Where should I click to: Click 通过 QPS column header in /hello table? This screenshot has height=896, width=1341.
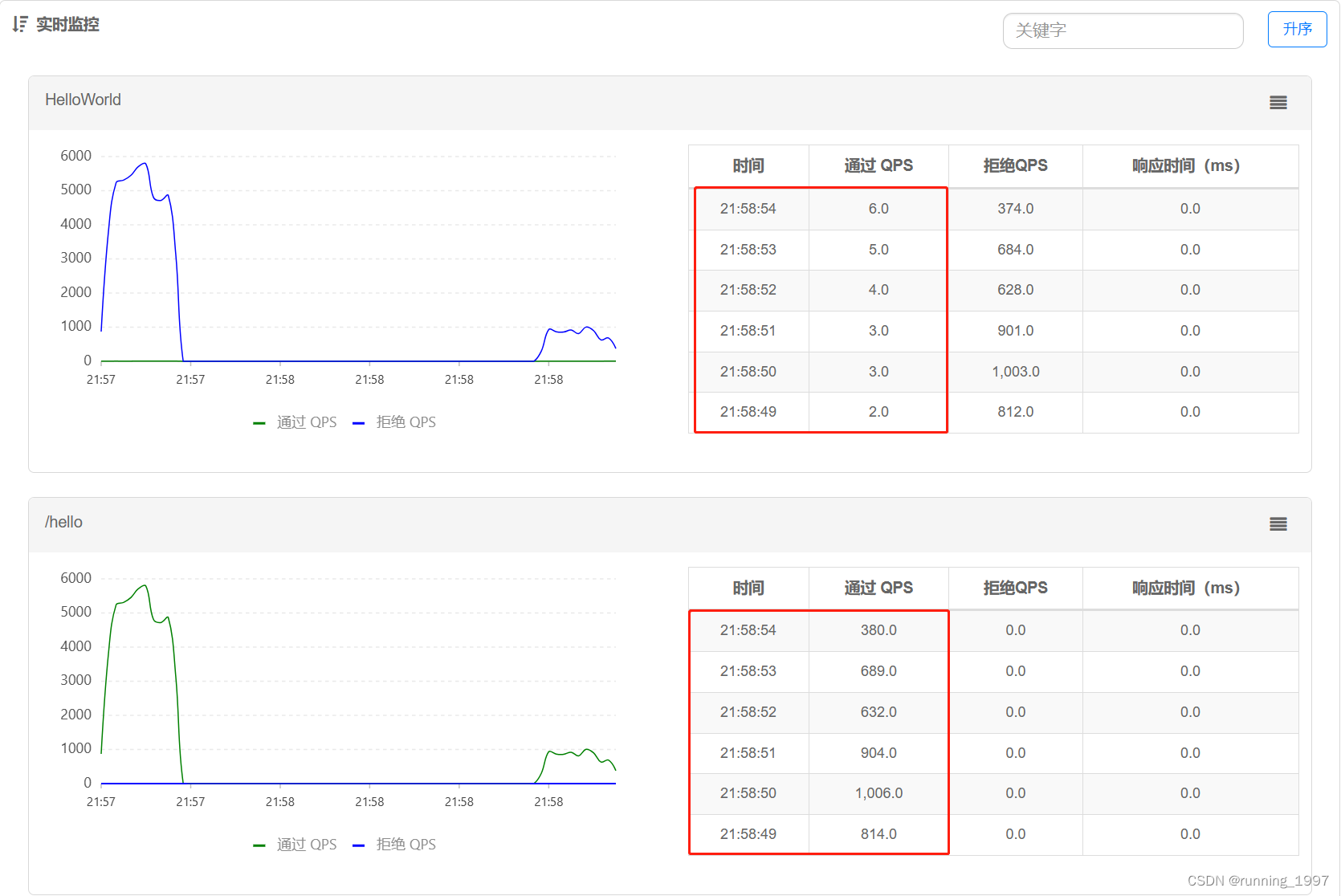point(878,588)
